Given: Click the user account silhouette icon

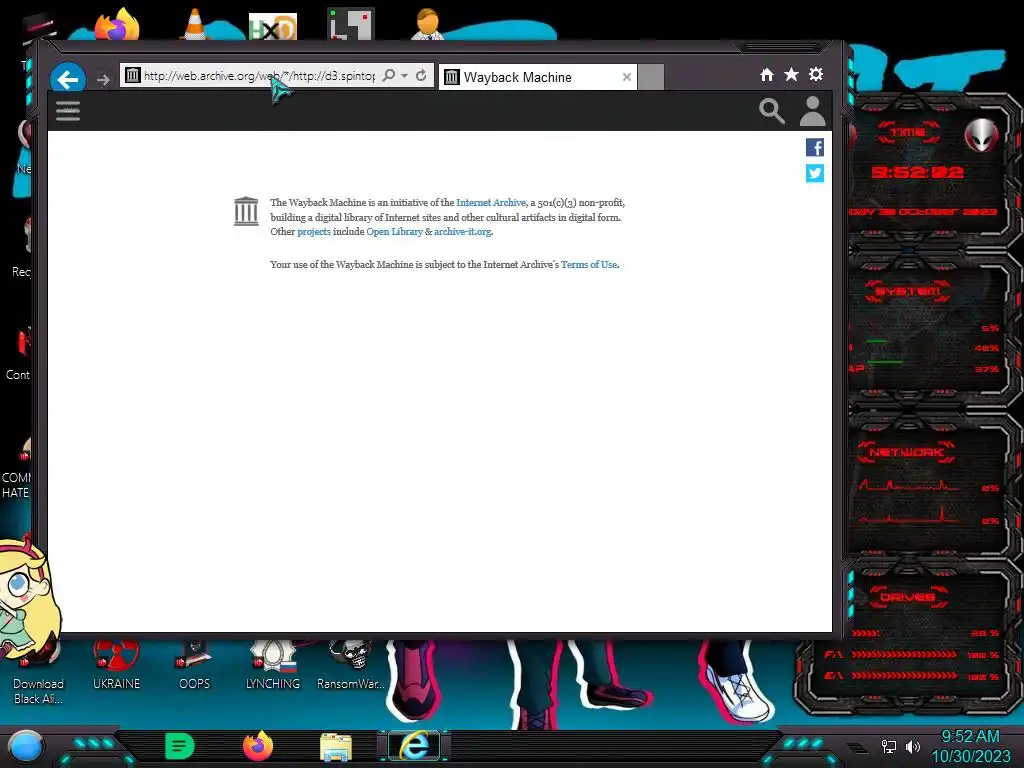Looking at the screenshot, I should 812,111.
